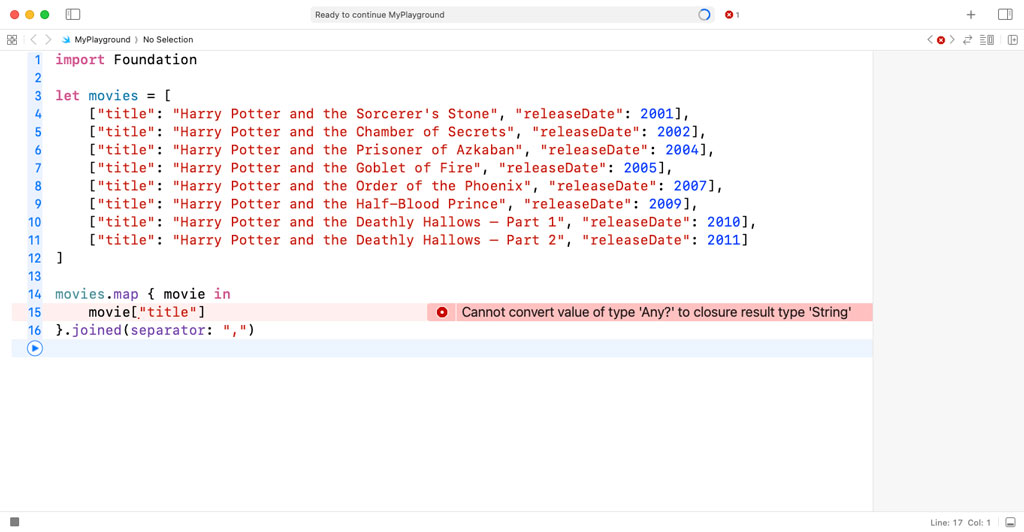This screenshot has width=1024, height=532.
Task: Click the joined method on line 16
Action: coord(97,330)
